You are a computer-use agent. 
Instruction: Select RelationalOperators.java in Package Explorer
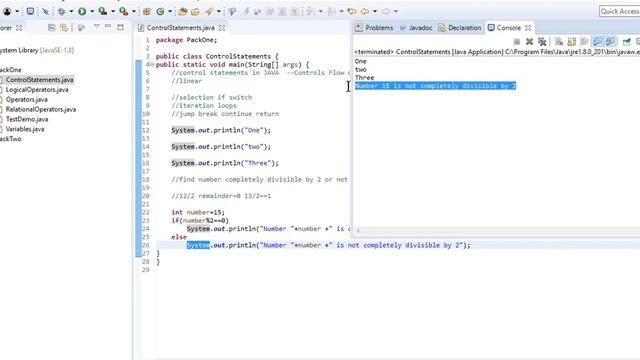[41, 109]
